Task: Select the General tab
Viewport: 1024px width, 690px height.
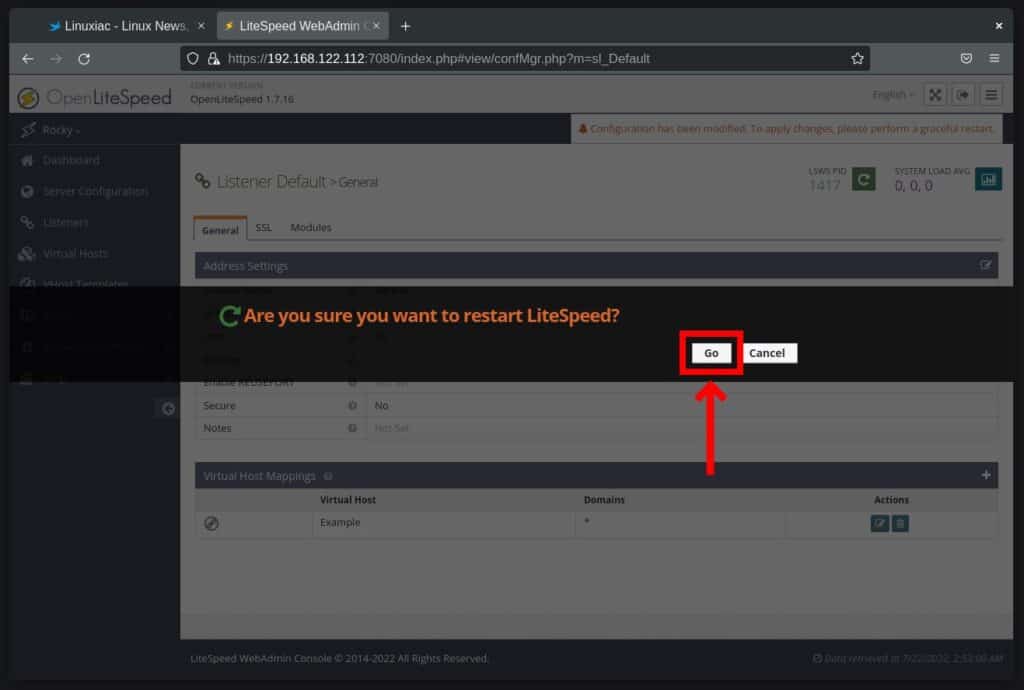Action: [220, 230]
